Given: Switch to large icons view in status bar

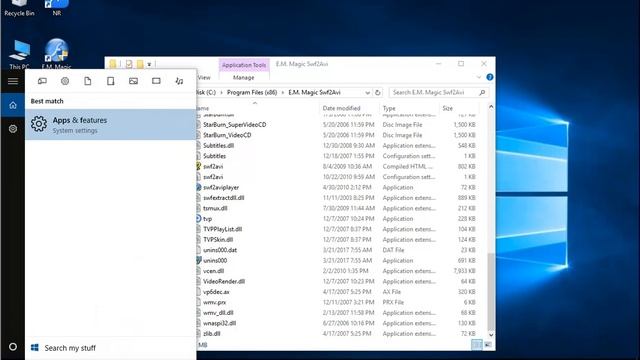Looking at the screenshot, I should tap(488, 345).
